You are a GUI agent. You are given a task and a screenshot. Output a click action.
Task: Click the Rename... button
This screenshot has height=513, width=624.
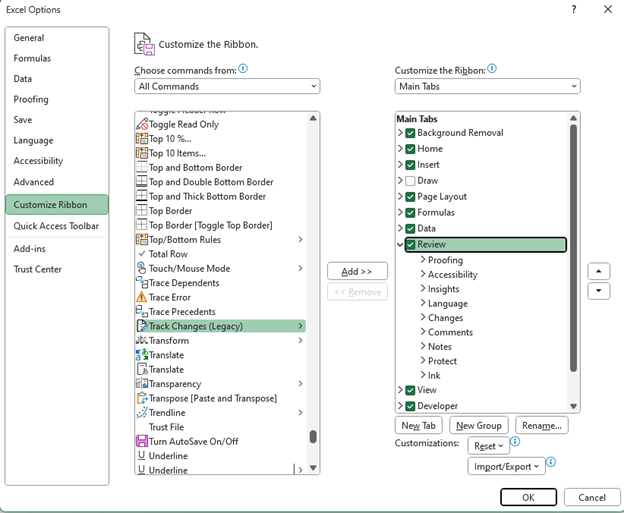coord(542,425)
